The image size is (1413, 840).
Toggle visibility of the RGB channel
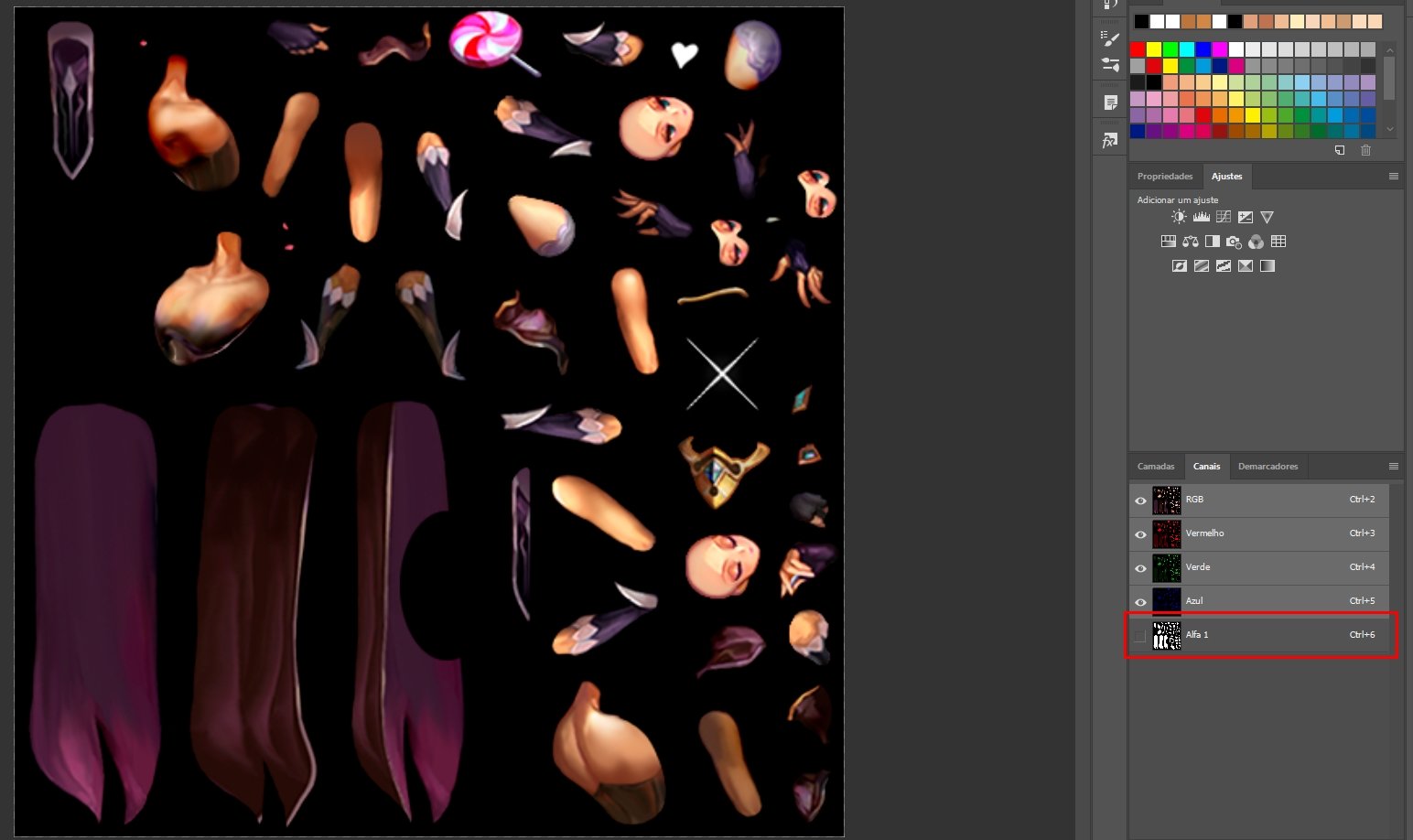tap(1140, 501)
